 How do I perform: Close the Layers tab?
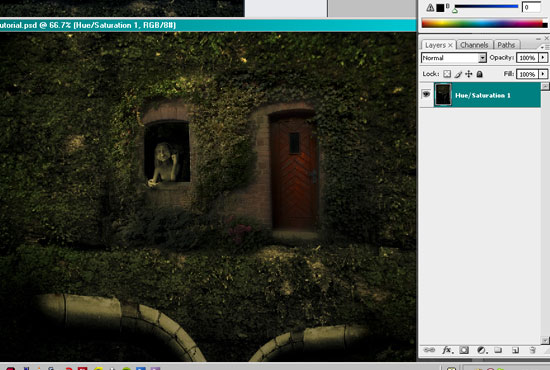(x=450, y=45)
